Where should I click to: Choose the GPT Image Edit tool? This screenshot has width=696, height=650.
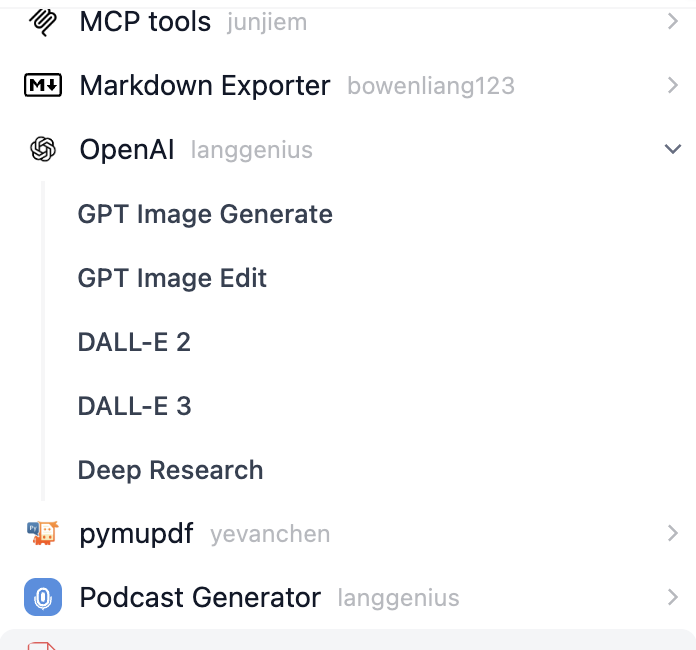(172, 278)
